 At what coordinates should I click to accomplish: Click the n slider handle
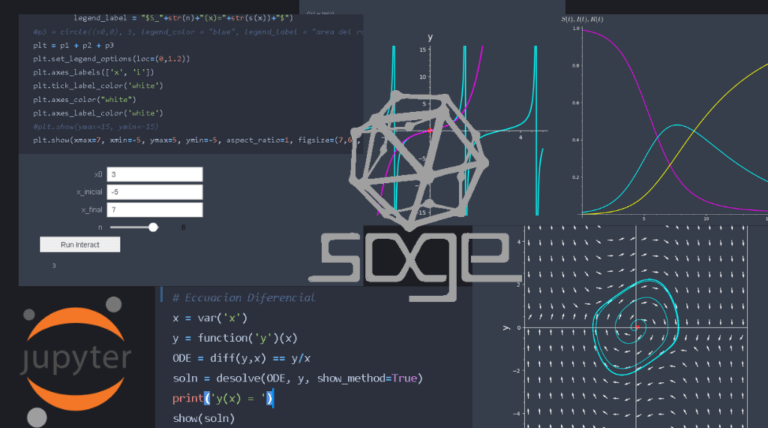tap(153, 227)
